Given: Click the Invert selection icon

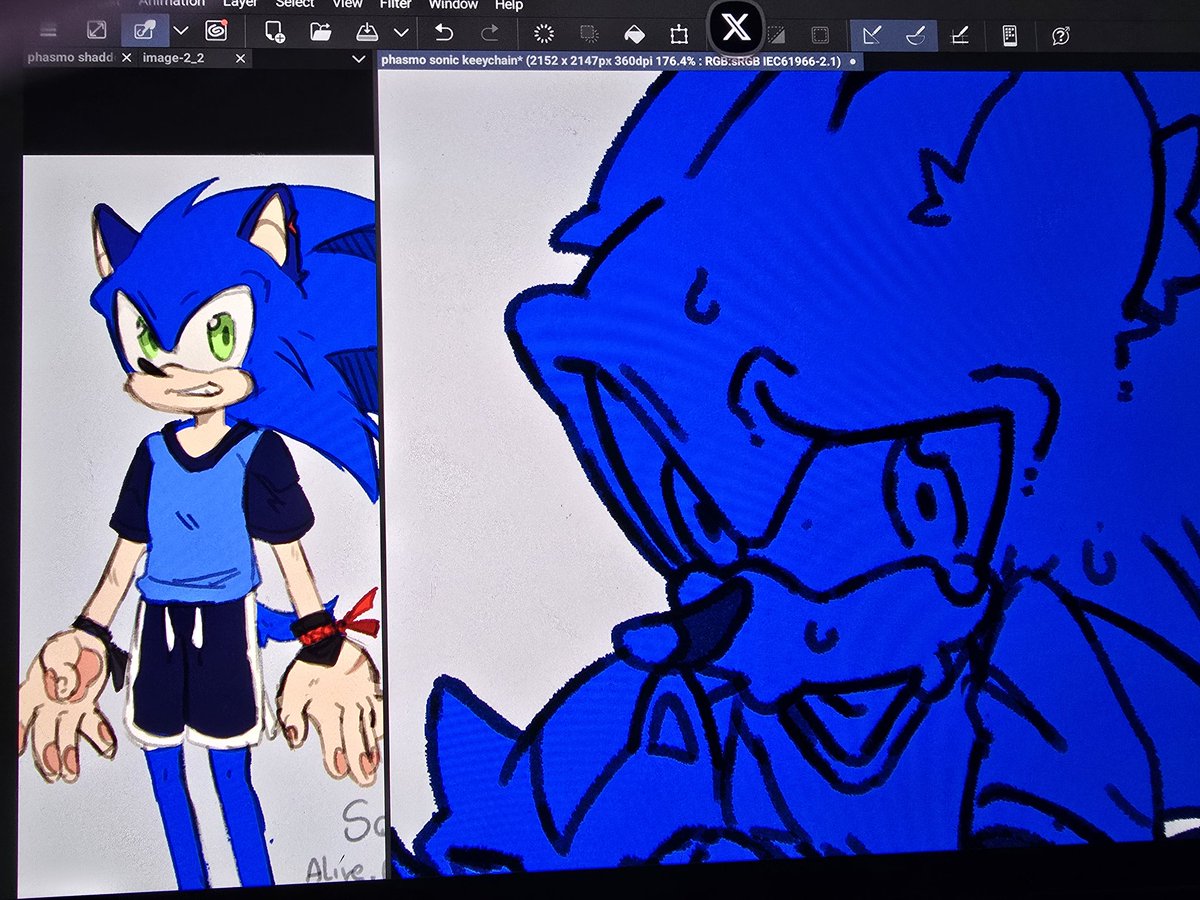Looking at the screenshot, I should 777,35.
